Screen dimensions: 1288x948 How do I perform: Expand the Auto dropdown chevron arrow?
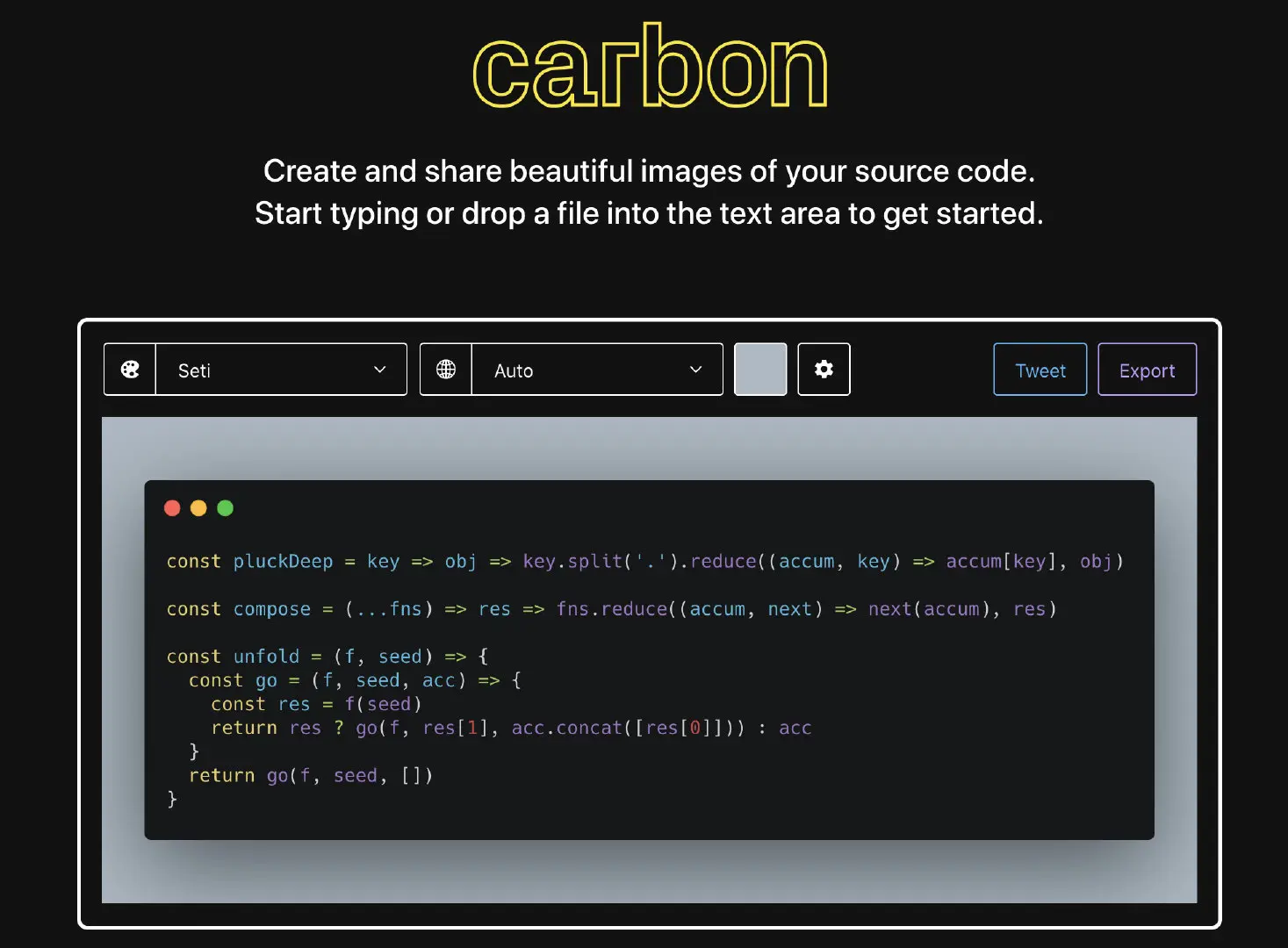(696, 370)
